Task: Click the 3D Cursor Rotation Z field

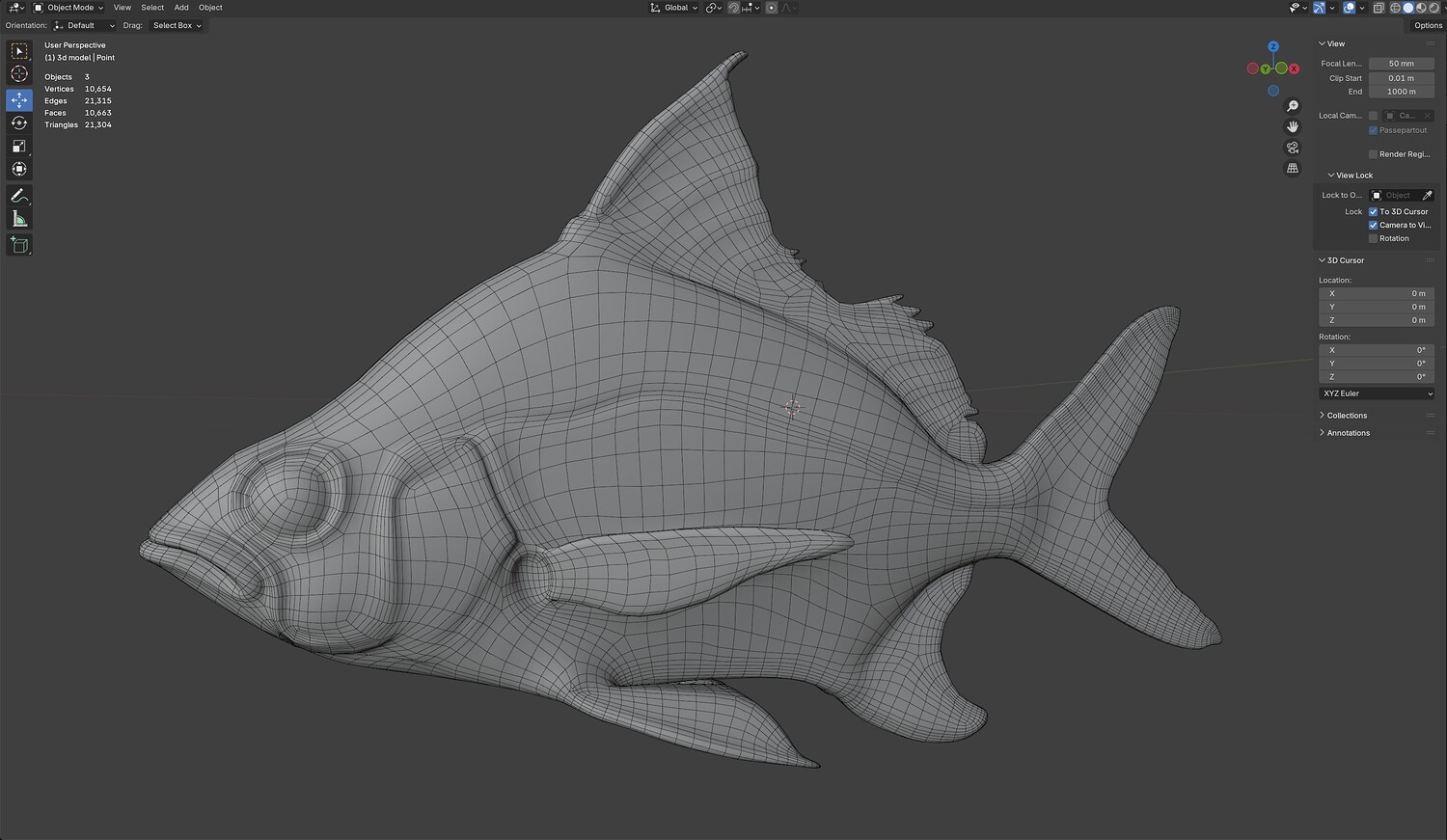Action: click(x=1377, y=377)
